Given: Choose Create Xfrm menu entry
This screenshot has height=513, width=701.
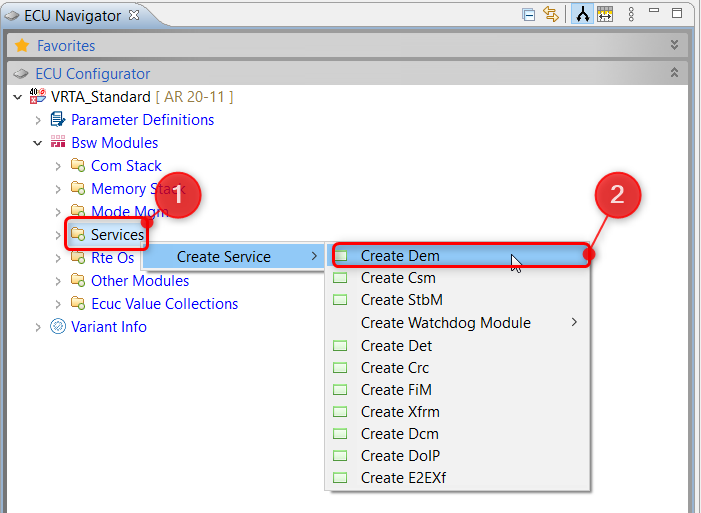Looking at the screenshot, I should pos(458,411).
